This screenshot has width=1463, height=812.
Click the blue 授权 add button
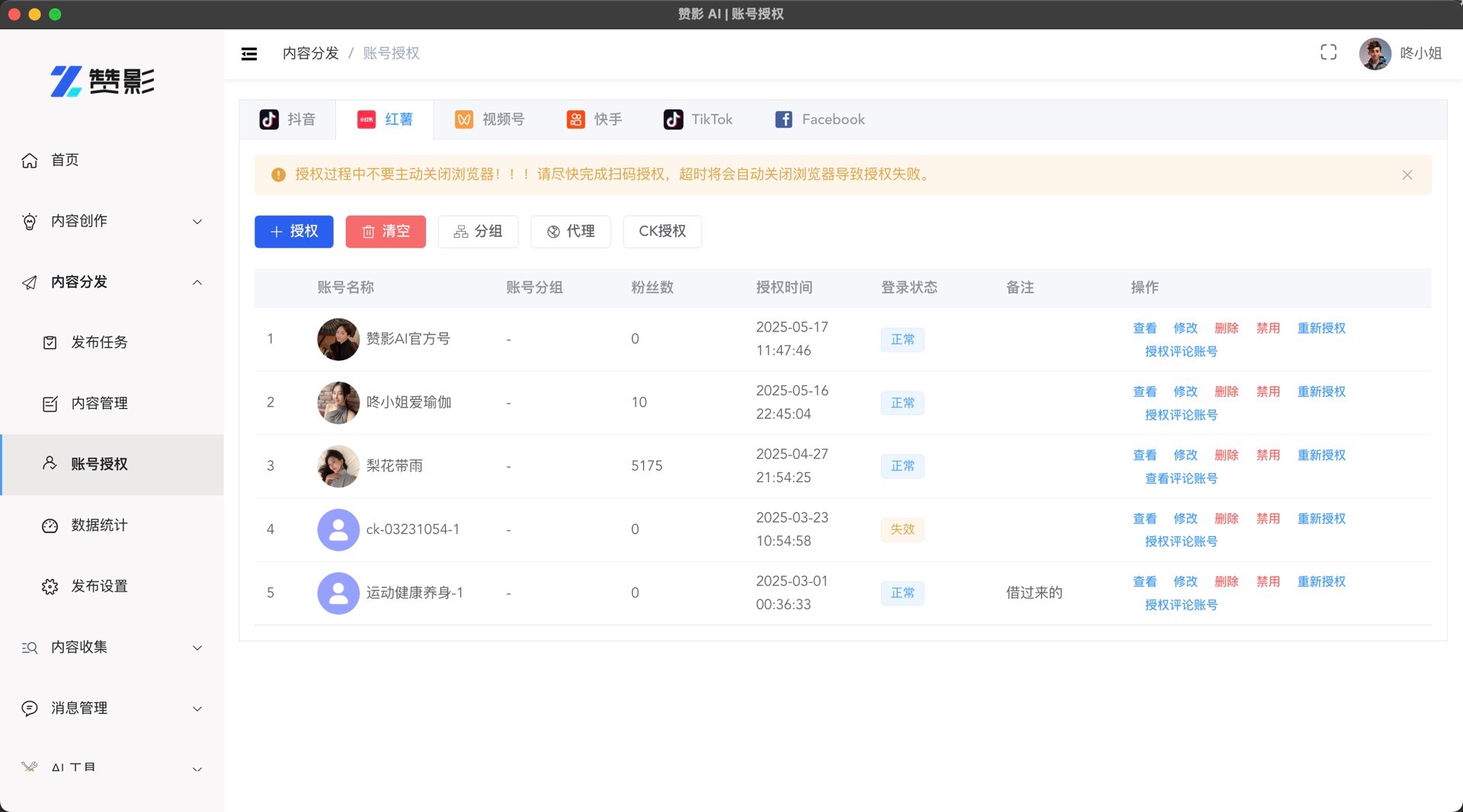tap(293, 232)
